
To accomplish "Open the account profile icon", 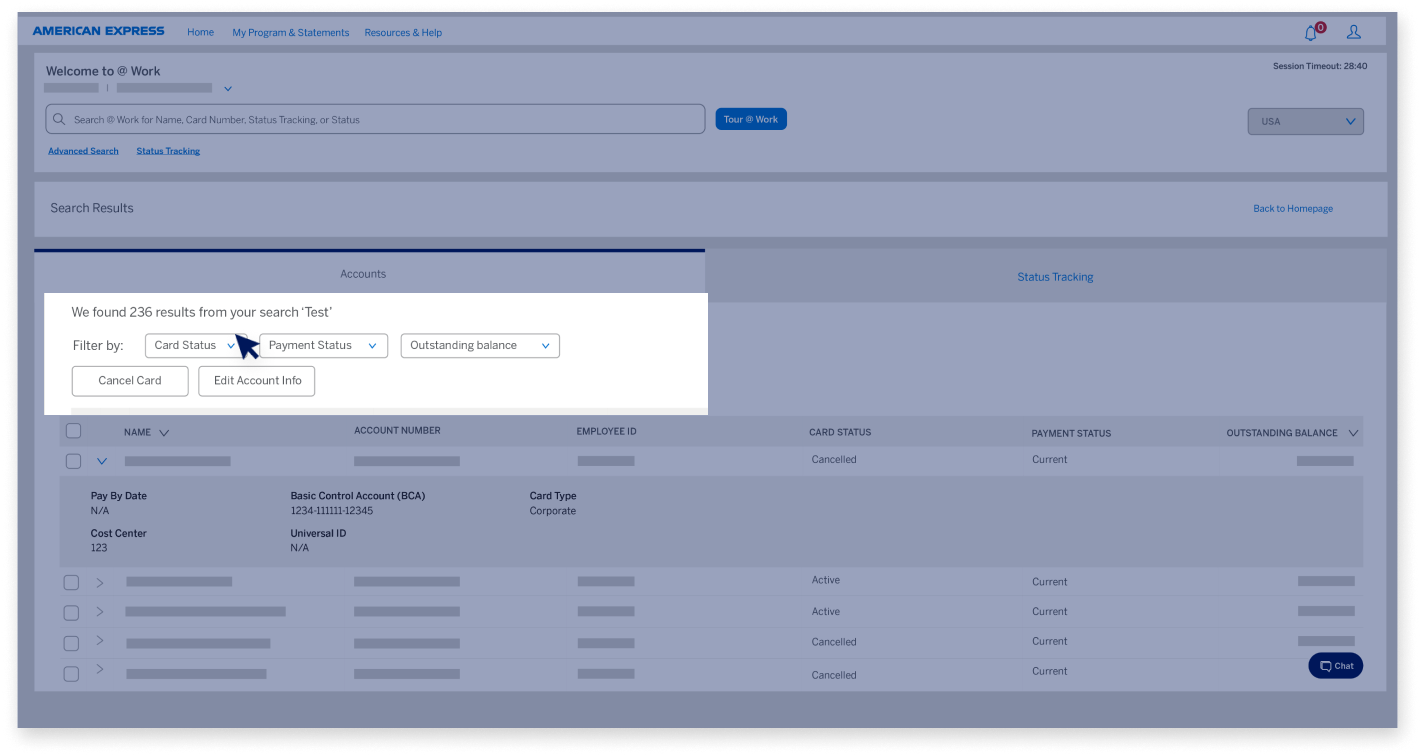I will (1353, 32).
